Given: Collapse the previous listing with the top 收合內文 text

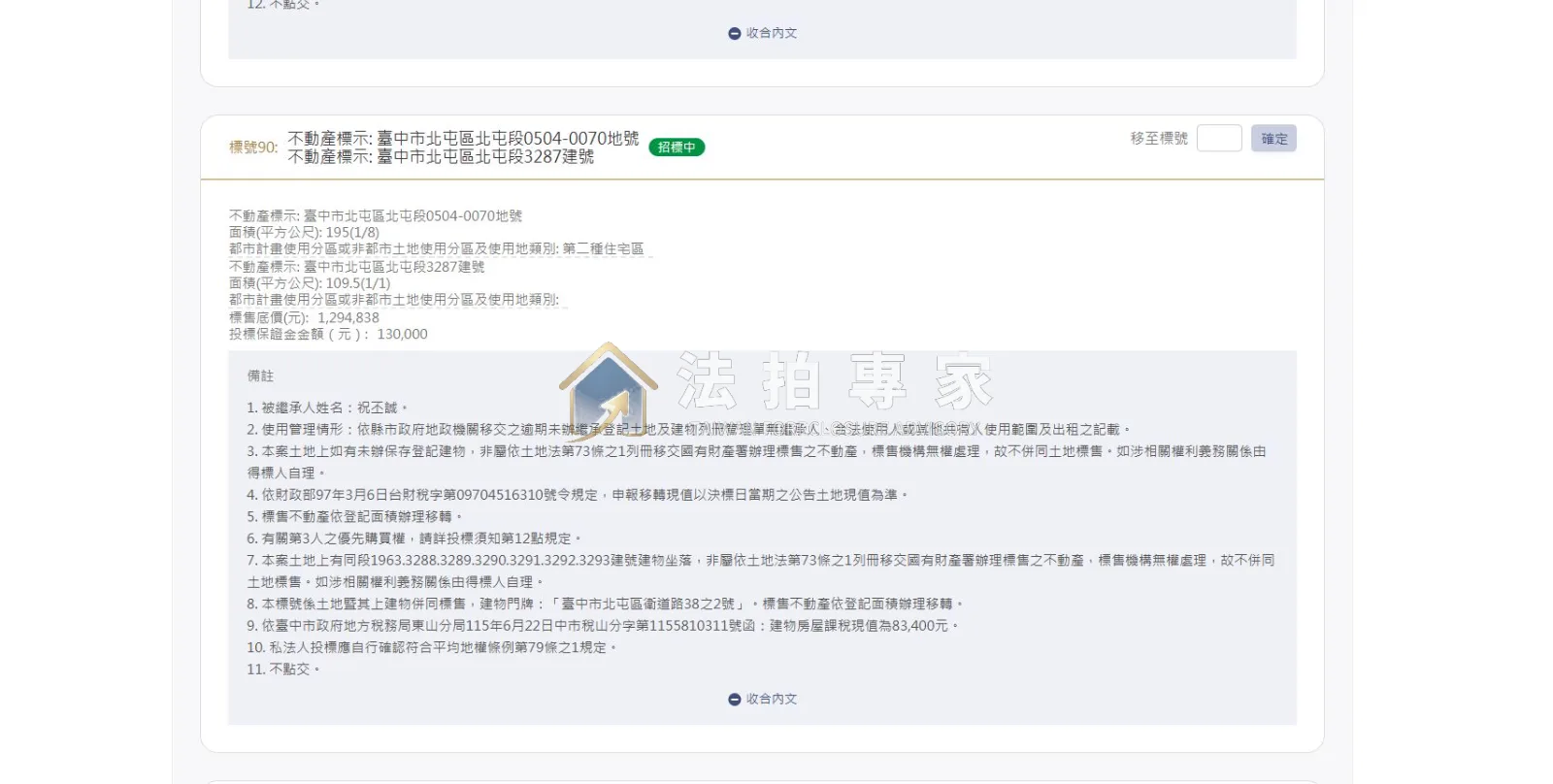Looking at the screenshot, I should click(x=772, y=33).
